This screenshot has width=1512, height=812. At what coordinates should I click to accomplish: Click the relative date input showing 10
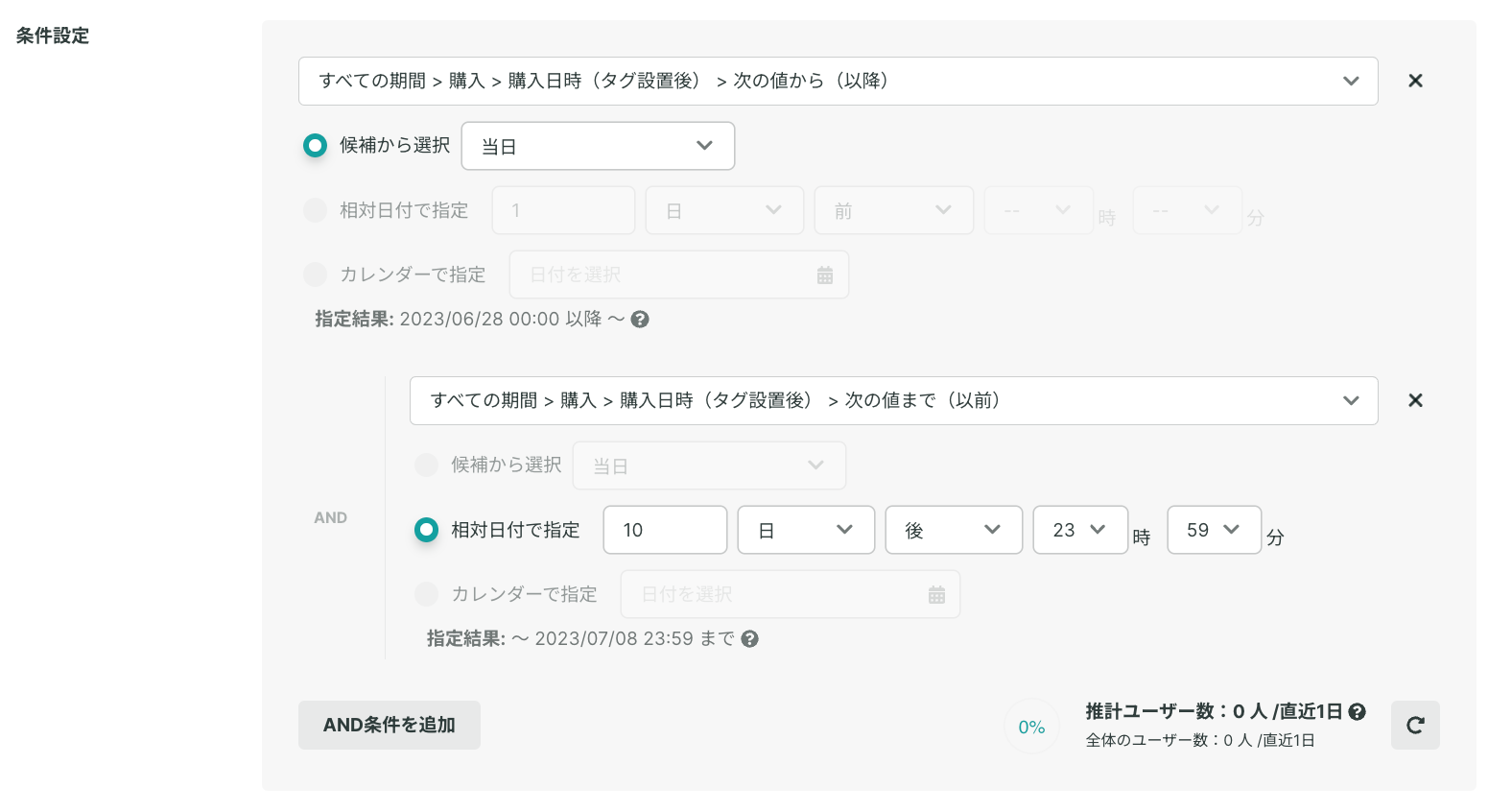tap(665, 530)
